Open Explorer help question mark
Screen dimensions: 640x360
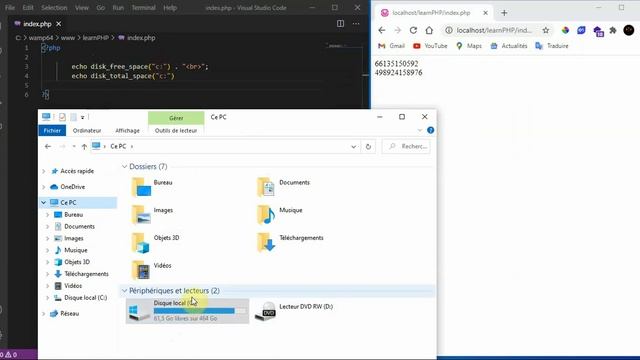coord(430,130)
